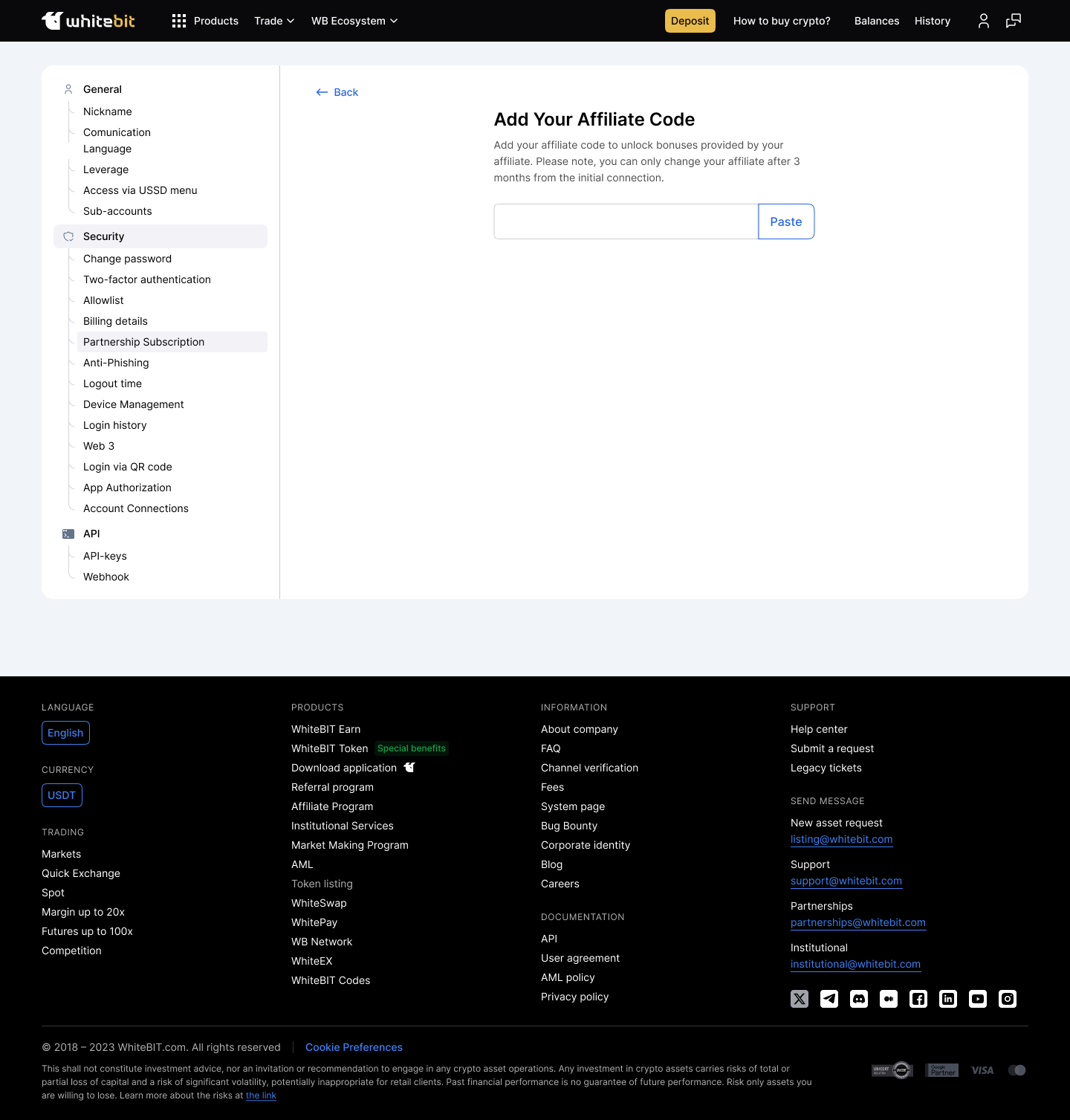Change the English language selector
The height and width of the screenshot is (1120, 1070).
[65, 733]
